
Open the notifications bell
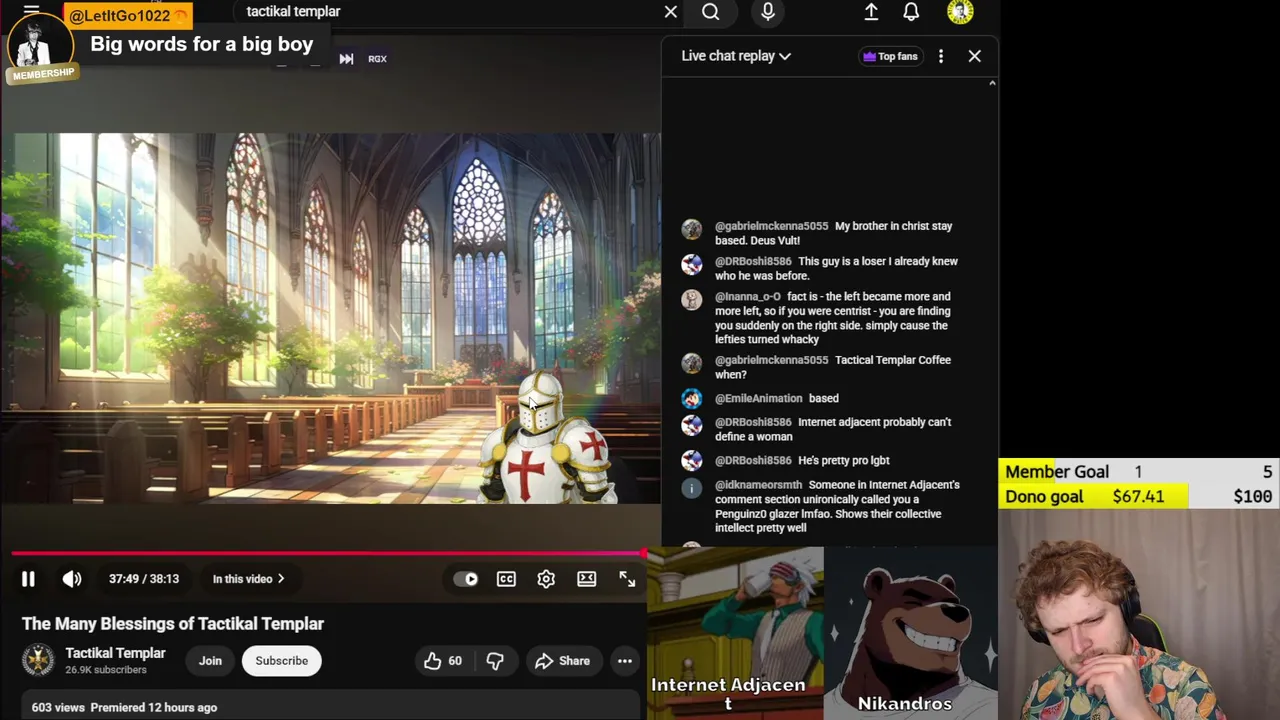click(x=911, y=12)
